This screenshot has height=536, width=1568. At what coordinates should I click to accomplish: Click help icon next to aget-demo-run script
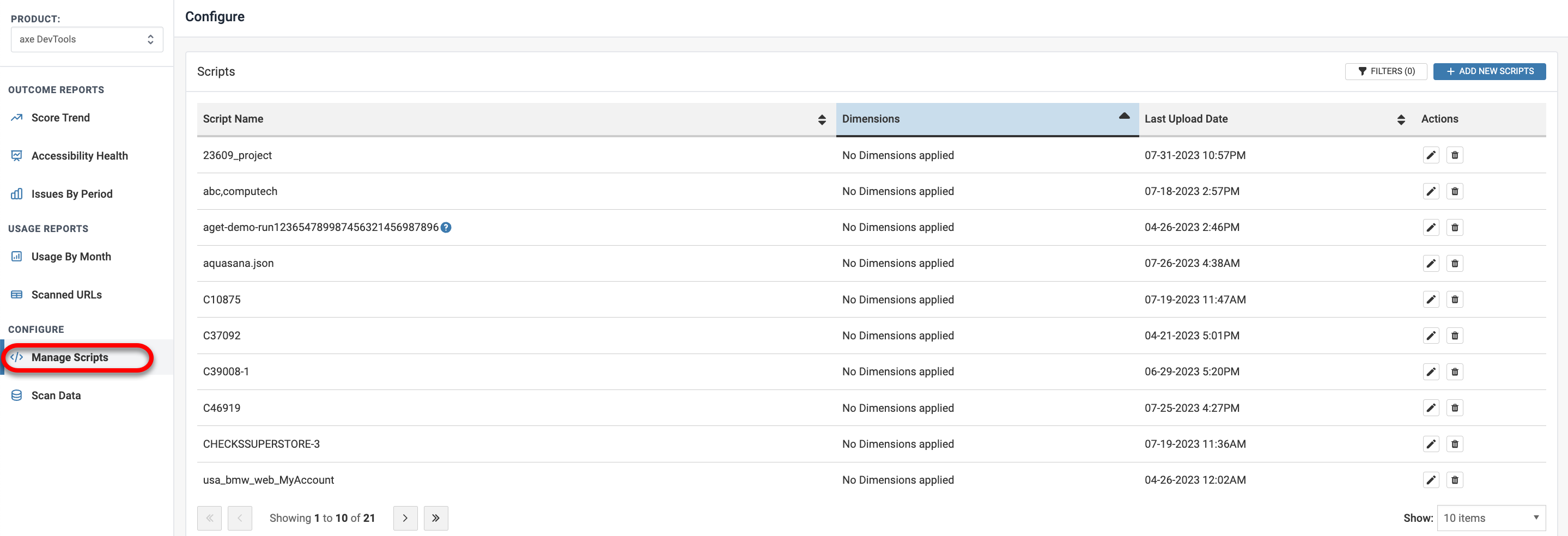(446, 228)
